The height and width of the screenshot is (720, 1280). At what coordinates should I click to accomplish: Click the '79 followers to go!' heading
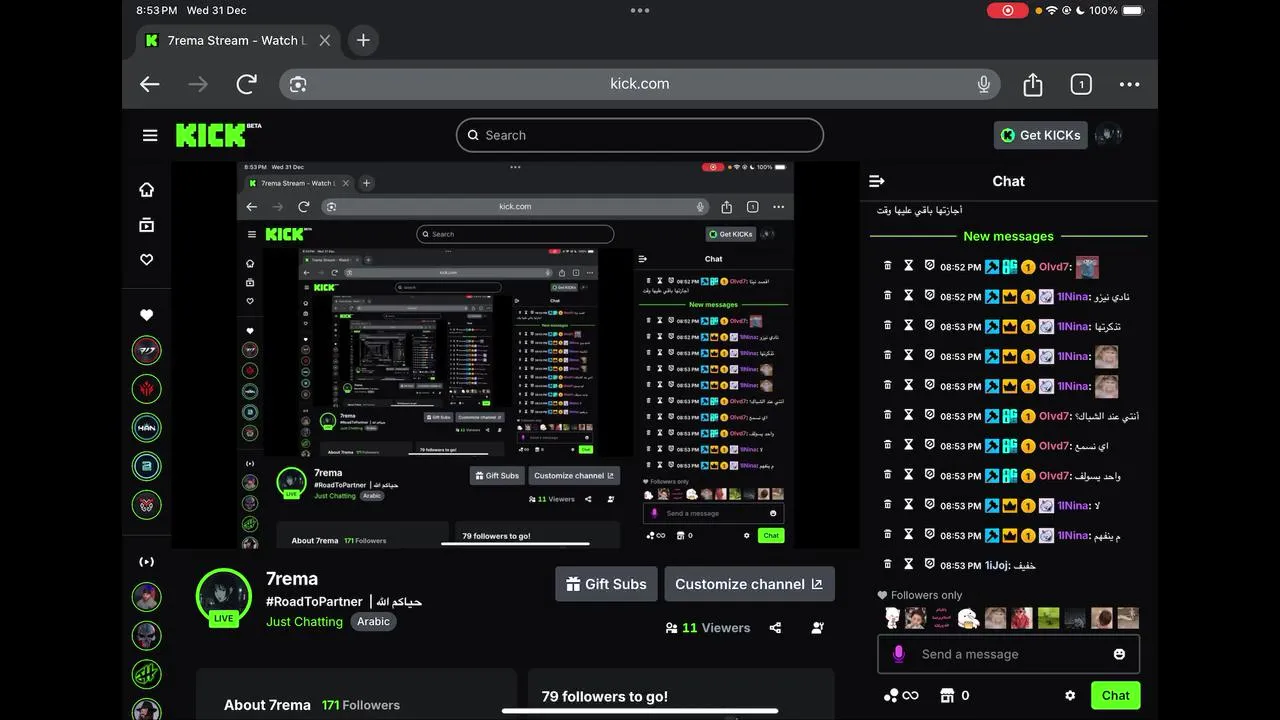pyautogui.click(x=605, y=696)
